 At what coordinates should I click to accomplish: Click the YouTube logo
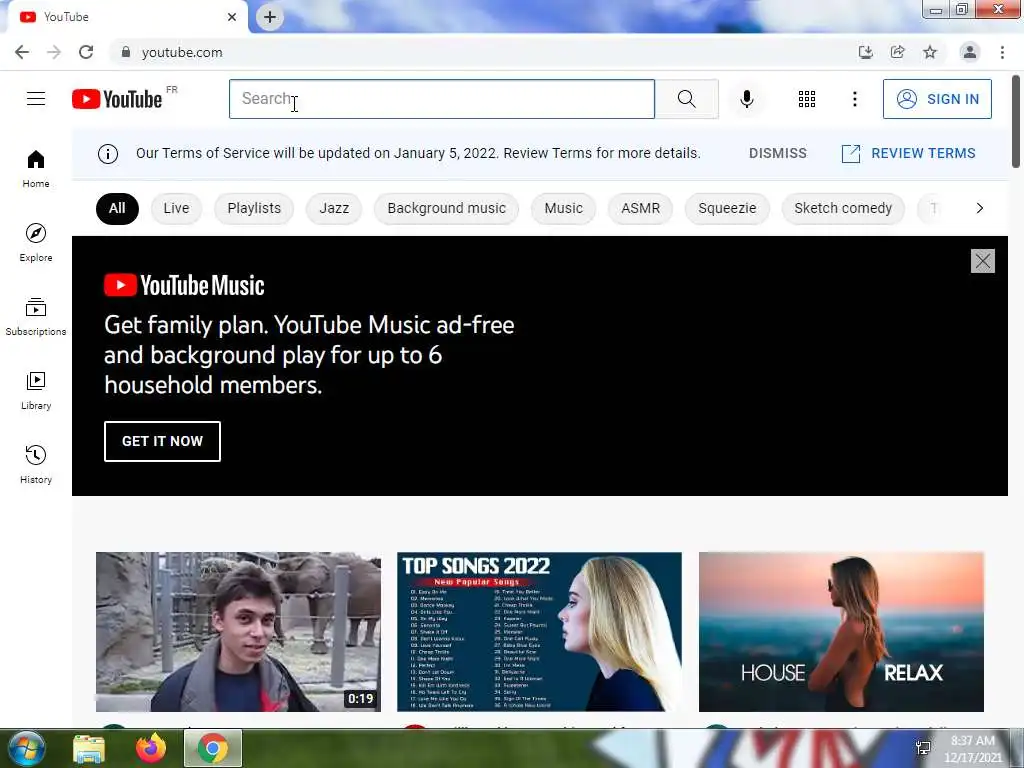coord(117,99)
